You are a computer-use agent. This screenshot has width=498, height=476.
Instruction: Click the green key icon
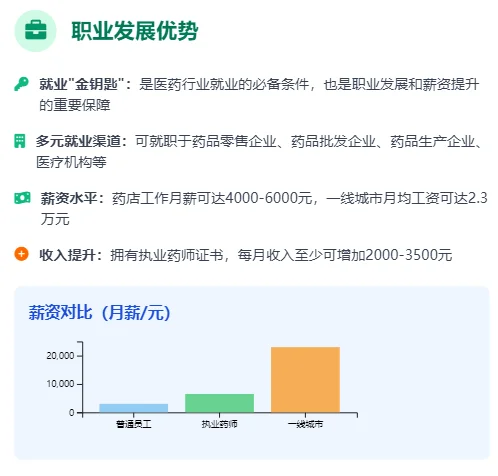click(x=21, y=84)
